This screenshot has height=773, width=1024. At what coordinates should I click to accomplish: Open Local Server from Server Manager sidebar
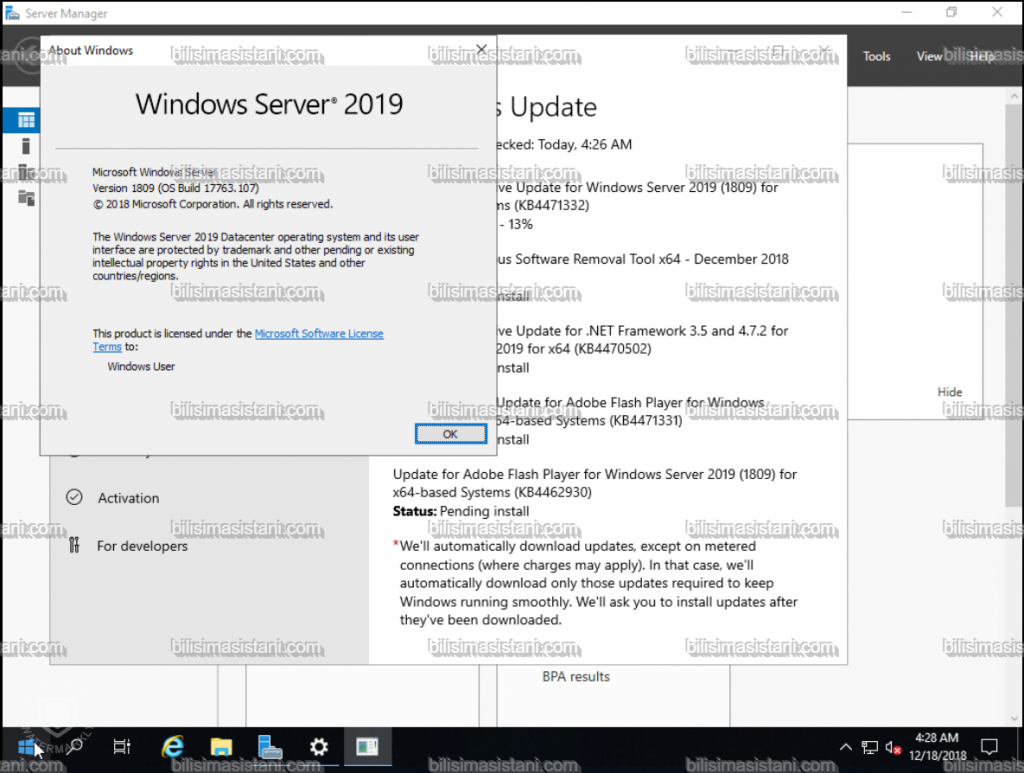tap(26, 146)
